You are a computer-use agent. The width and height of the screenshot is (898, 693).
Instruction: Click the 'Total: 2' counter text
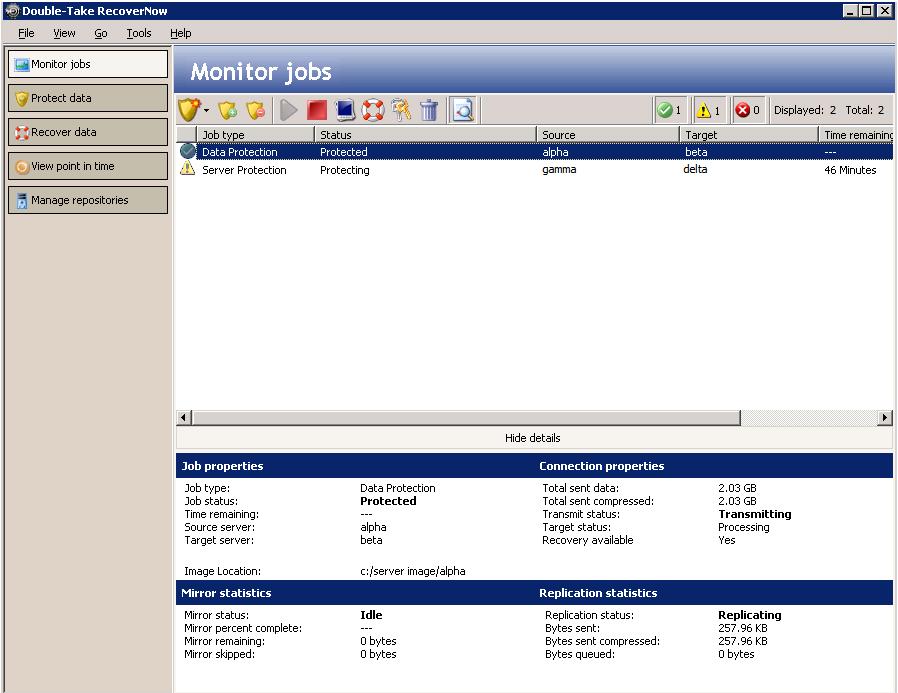[865, 110]
